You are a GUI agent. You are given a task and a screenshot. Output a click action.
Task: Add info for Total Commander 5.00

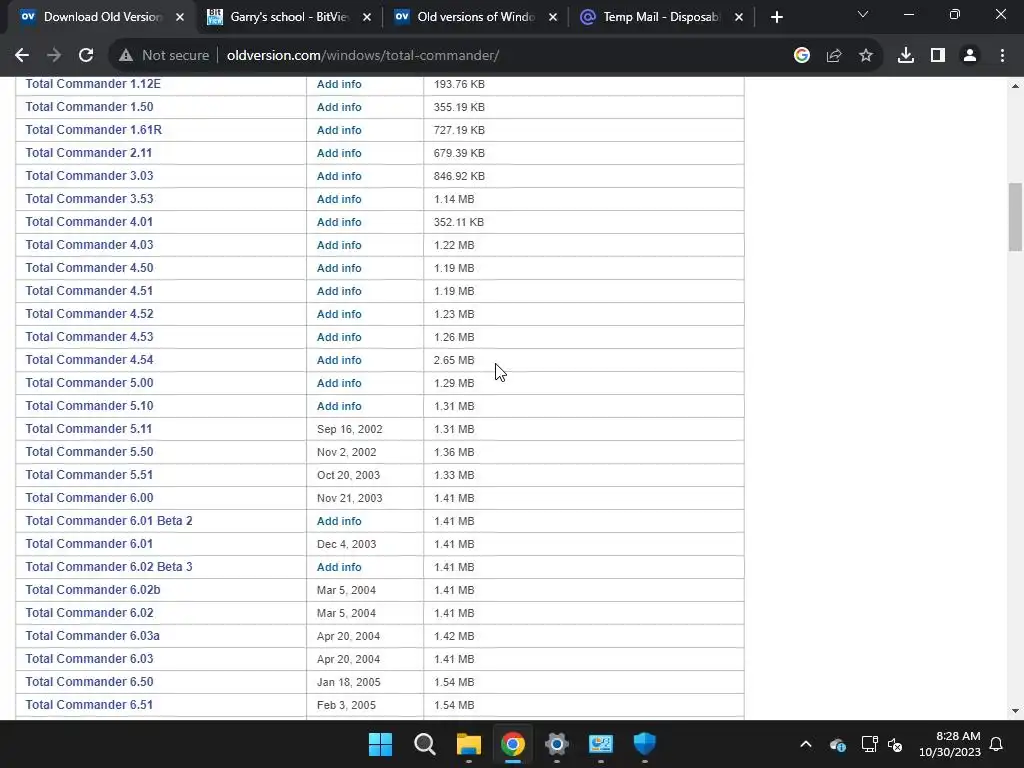[x=339, y=383]
